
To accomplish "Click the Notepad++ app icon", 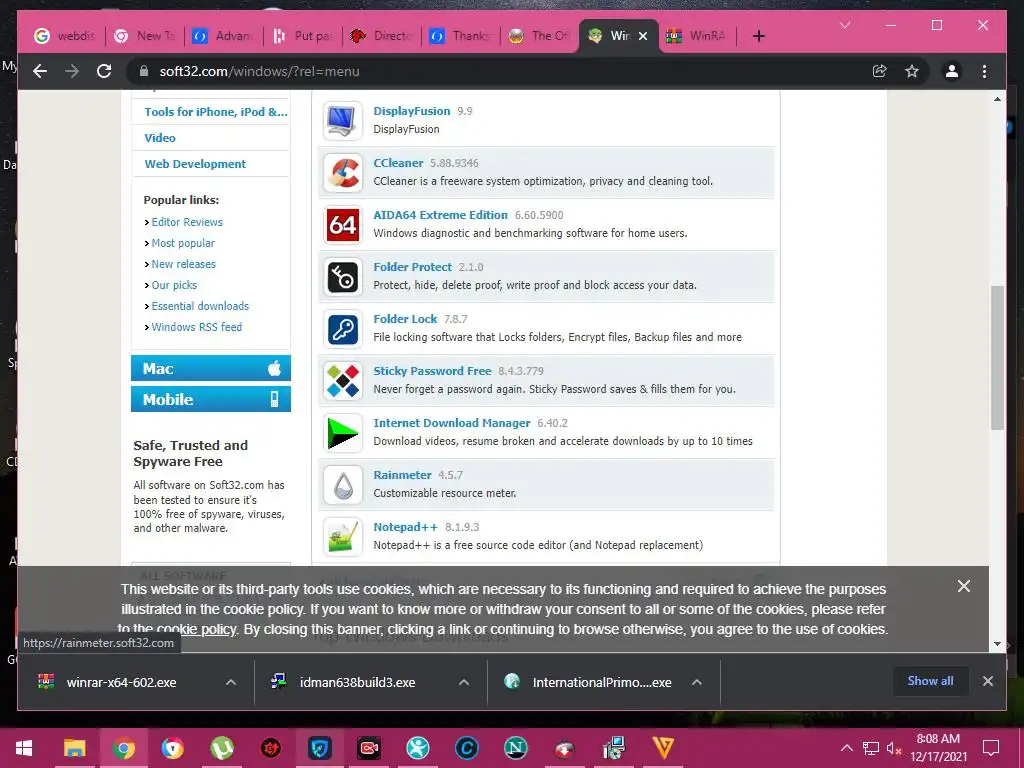I will (342, 537).
